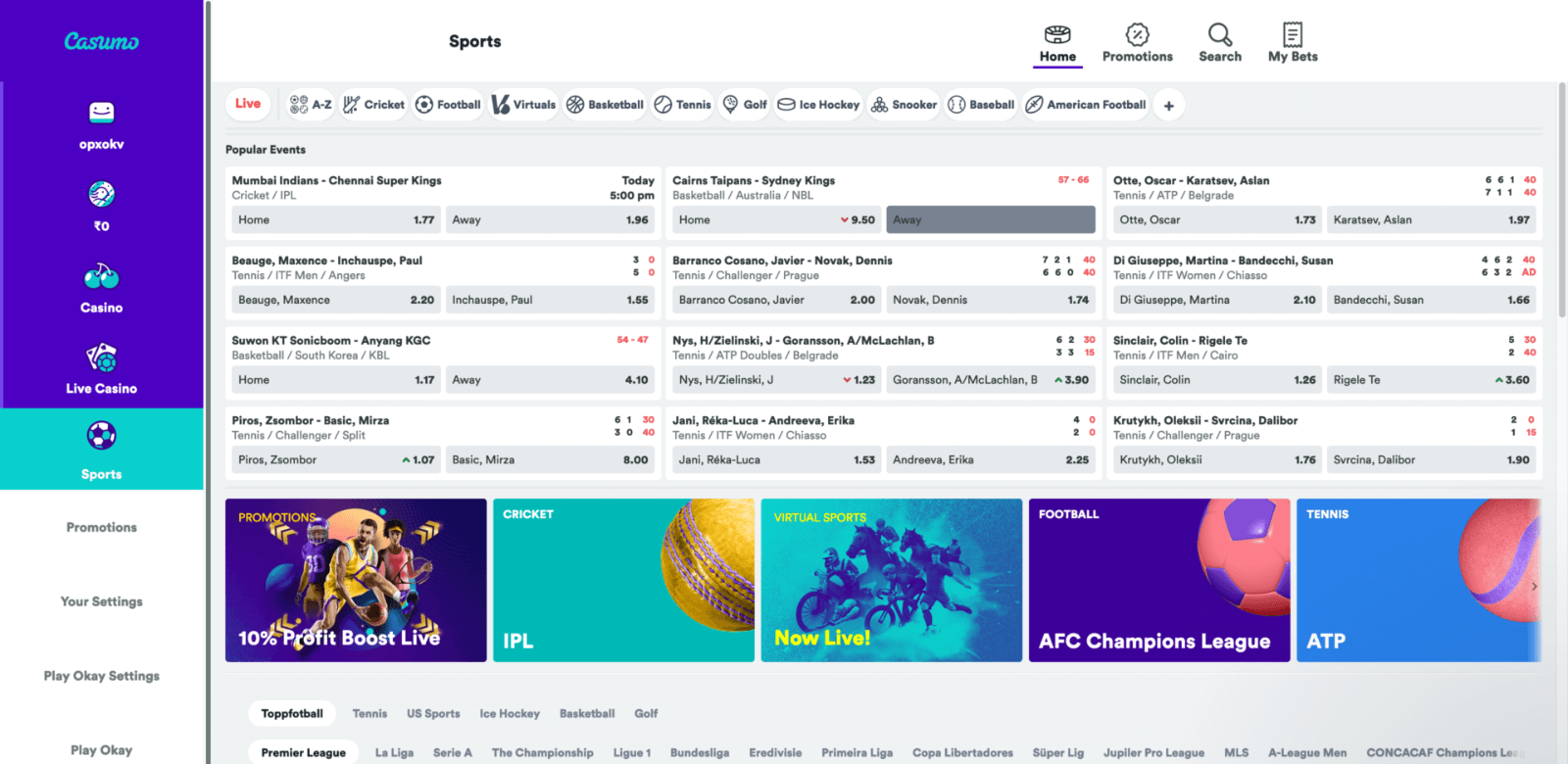The width and height of the screenshot is (1568, 764).
Task: Open the Casumo logo home link
Action: 101,41
